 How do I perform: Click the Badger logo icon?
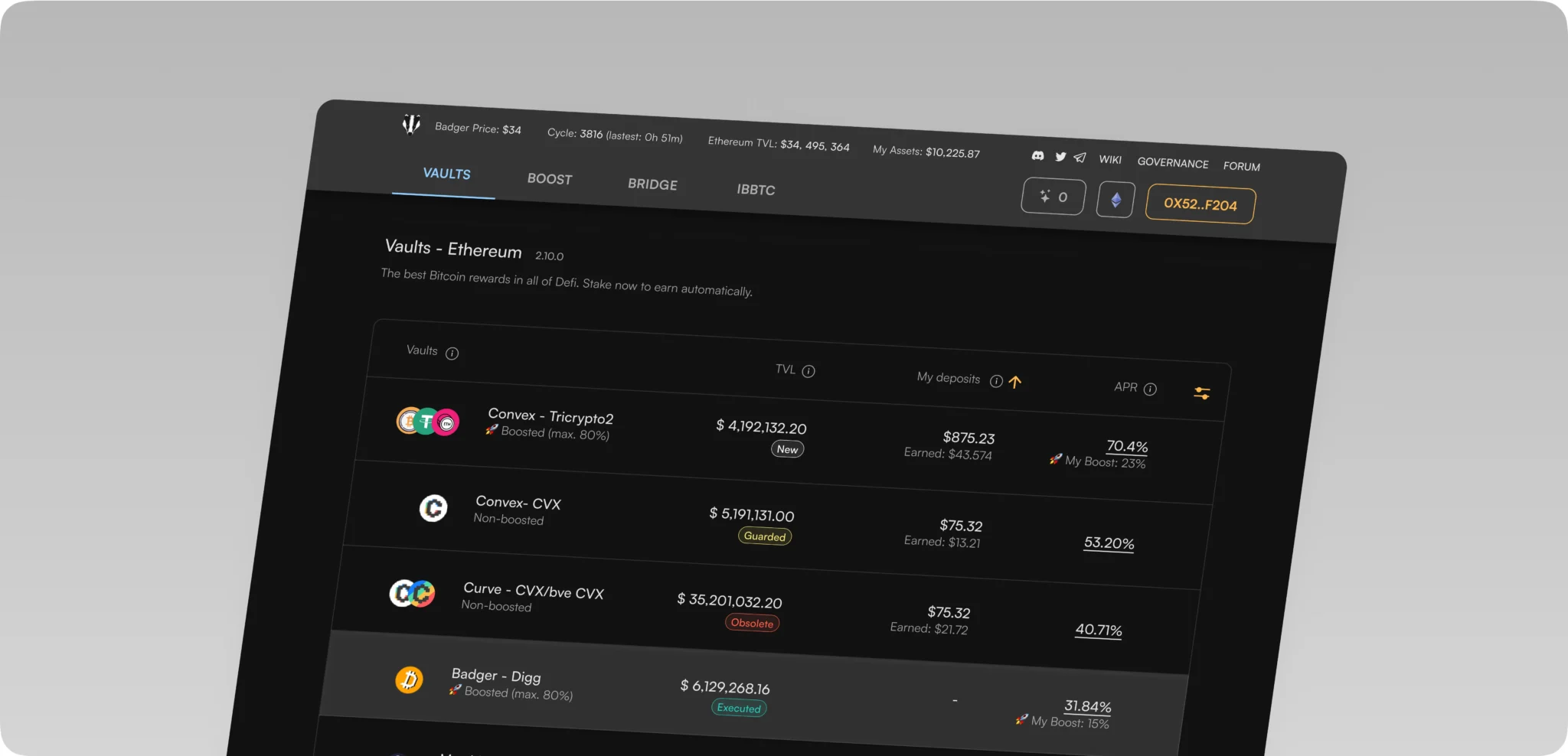pos(411,124)
